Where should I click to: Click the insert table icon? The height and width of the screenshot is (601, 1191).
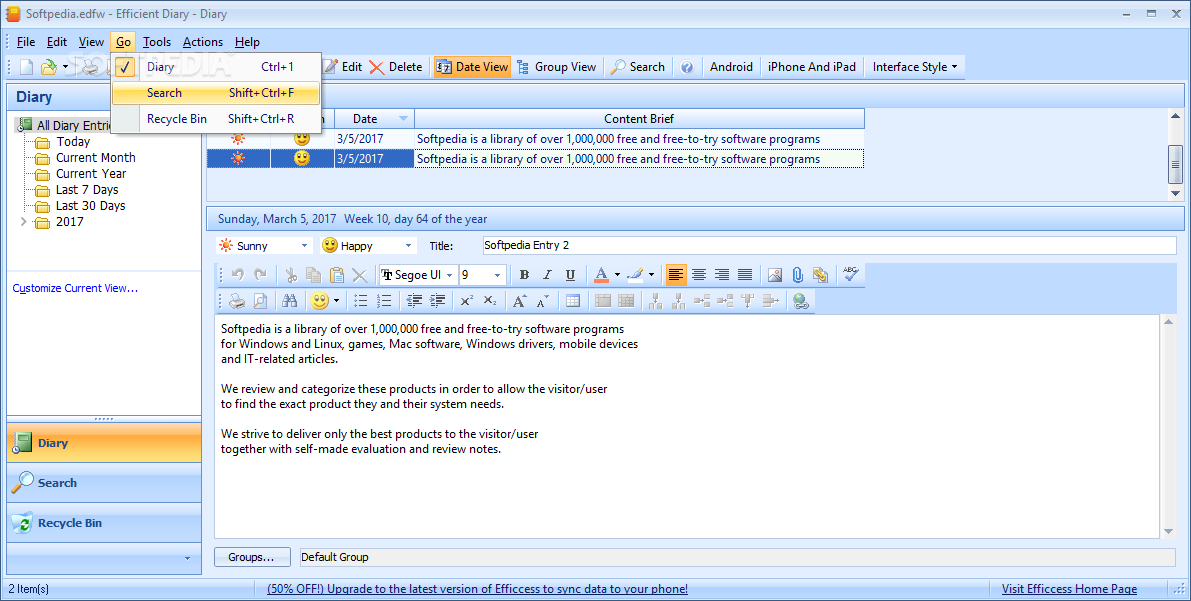tap(573, 301)
